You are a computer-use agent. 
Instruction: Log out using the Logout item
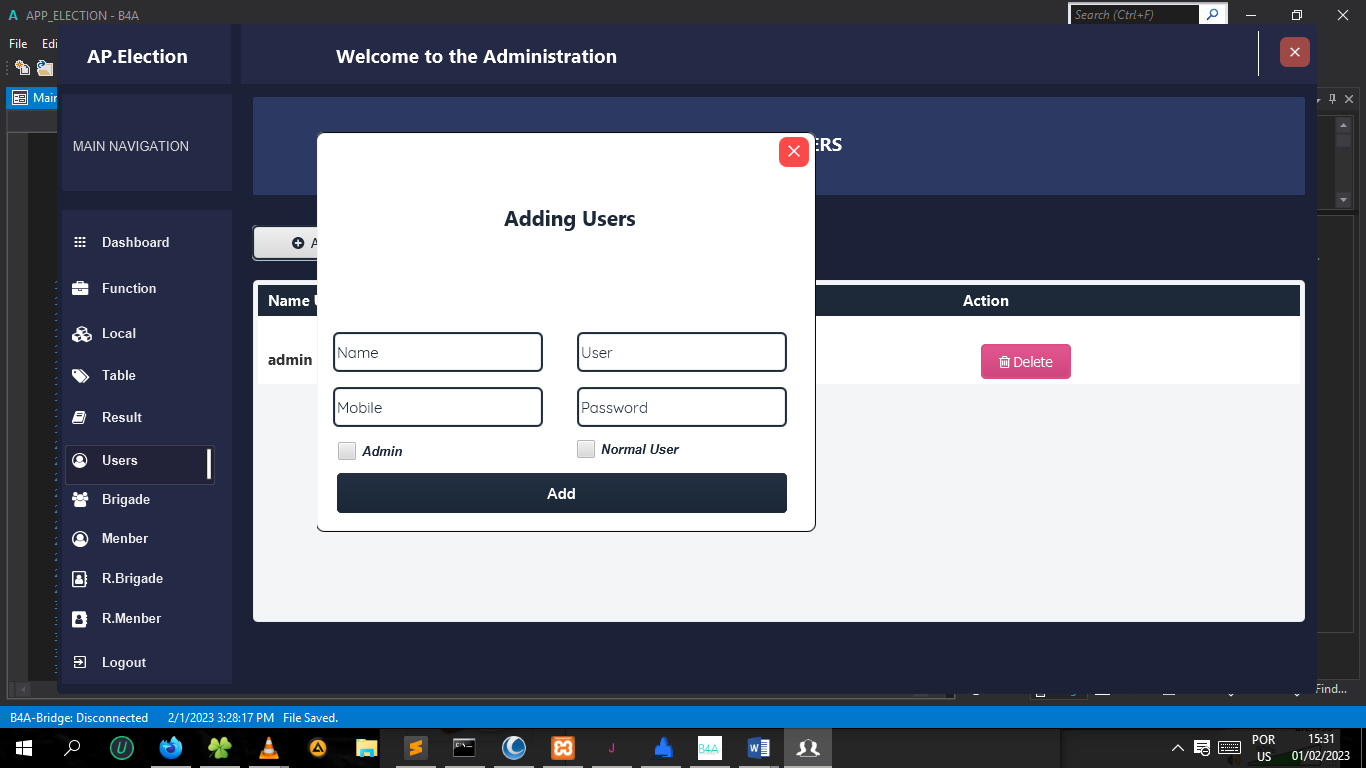pyautogui.click(x=124, y=662)
